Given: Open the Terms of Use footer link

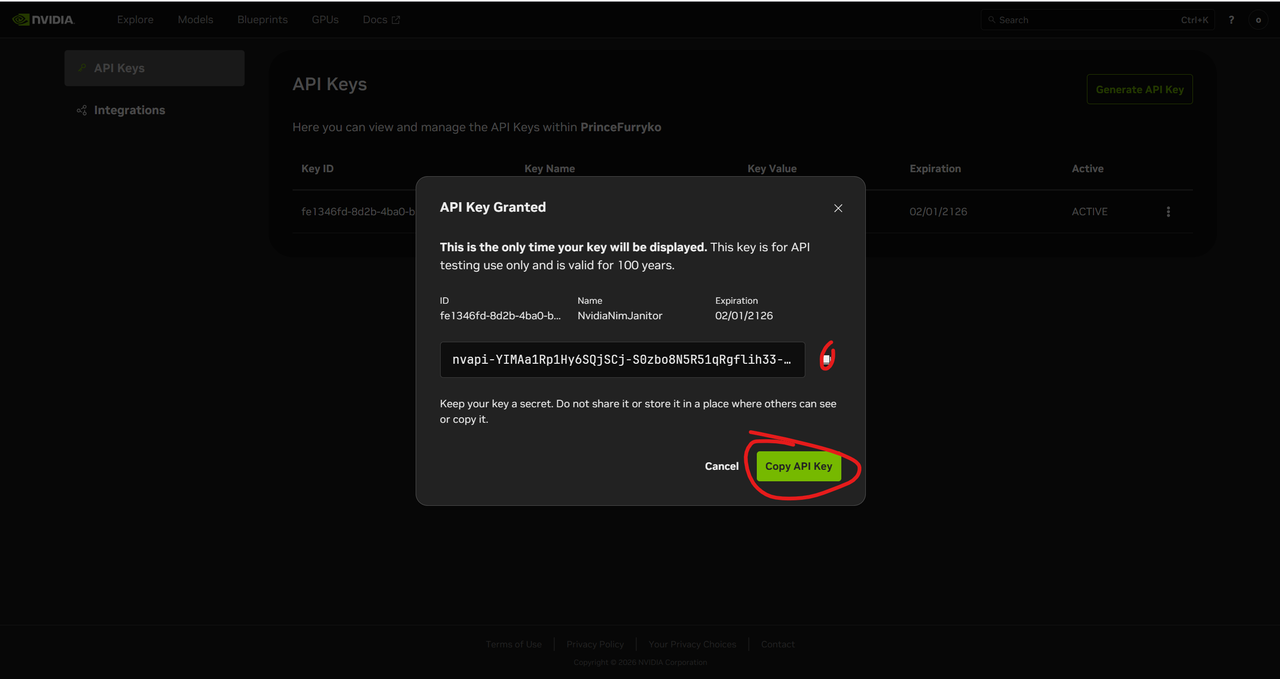Looking at the screenshot, I should click(x=514, y=645).
